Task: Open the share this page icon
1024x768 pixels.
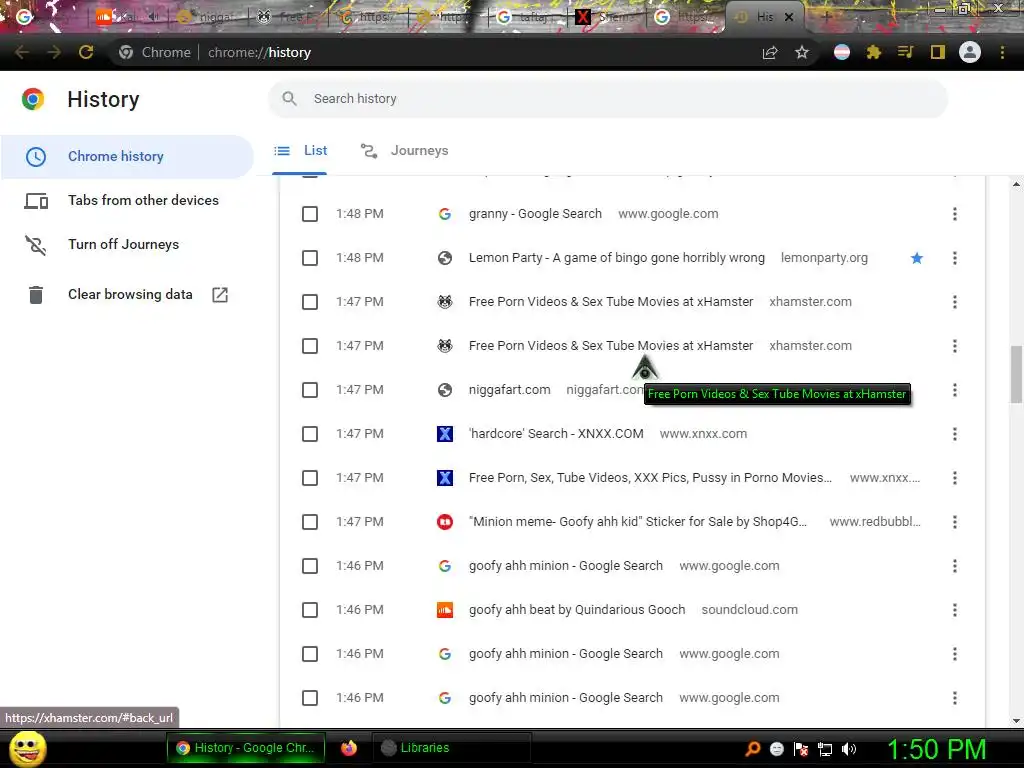Action: coord(770,52)
